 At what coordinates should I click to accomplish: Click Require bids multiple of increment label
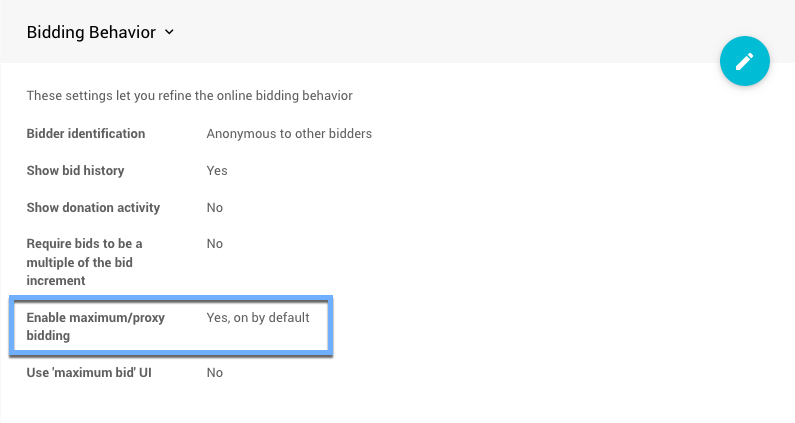(84, 262)
